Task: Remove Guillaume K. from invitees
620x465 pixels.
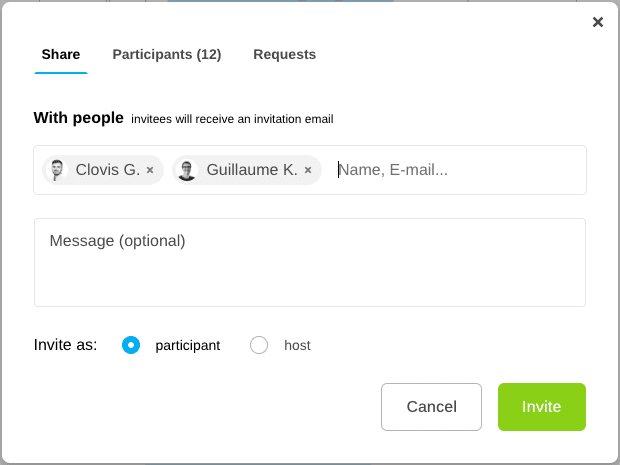Action: pyautogui.click(x=308, y=170)
